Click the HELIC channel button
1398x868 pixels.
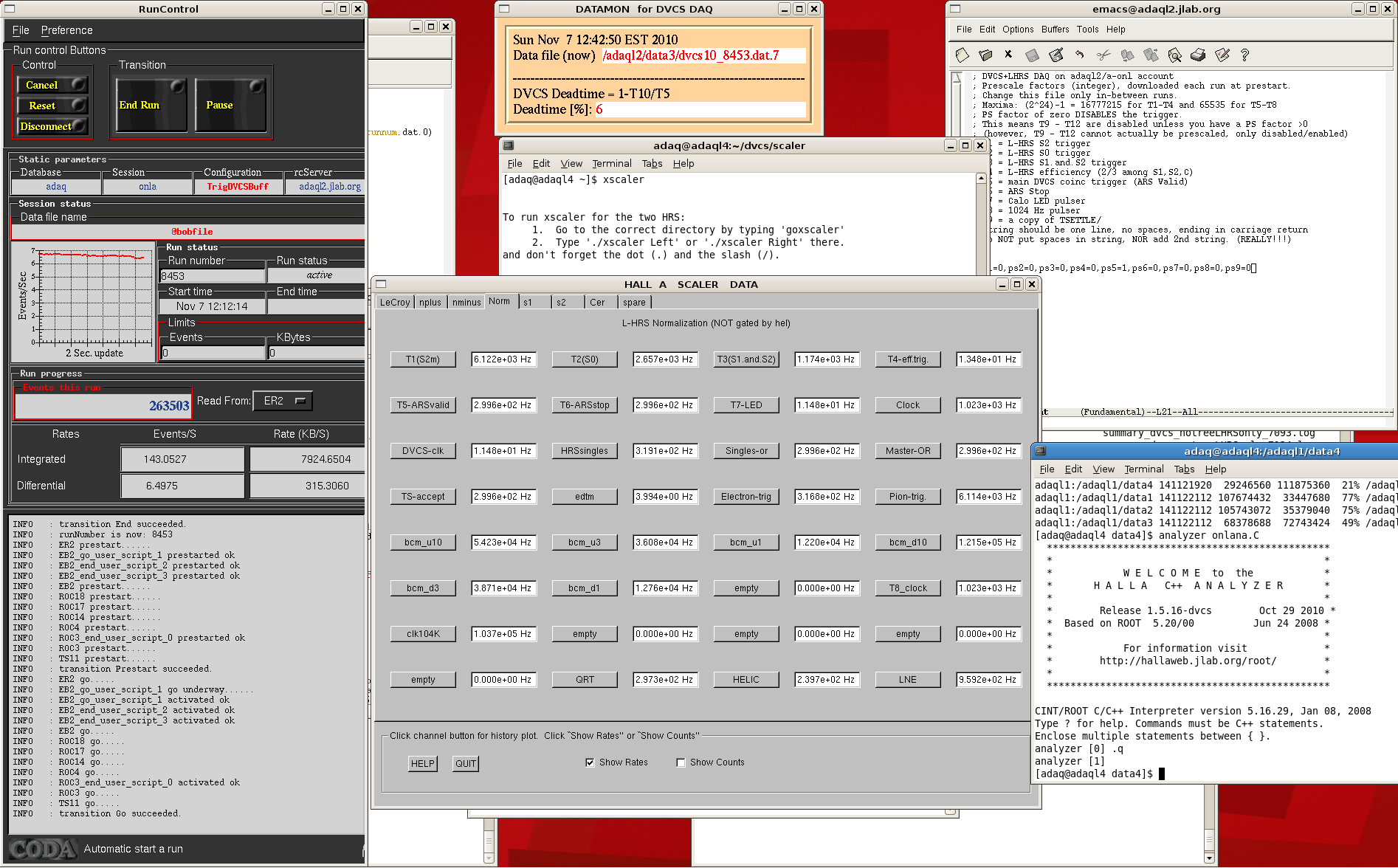746,680
